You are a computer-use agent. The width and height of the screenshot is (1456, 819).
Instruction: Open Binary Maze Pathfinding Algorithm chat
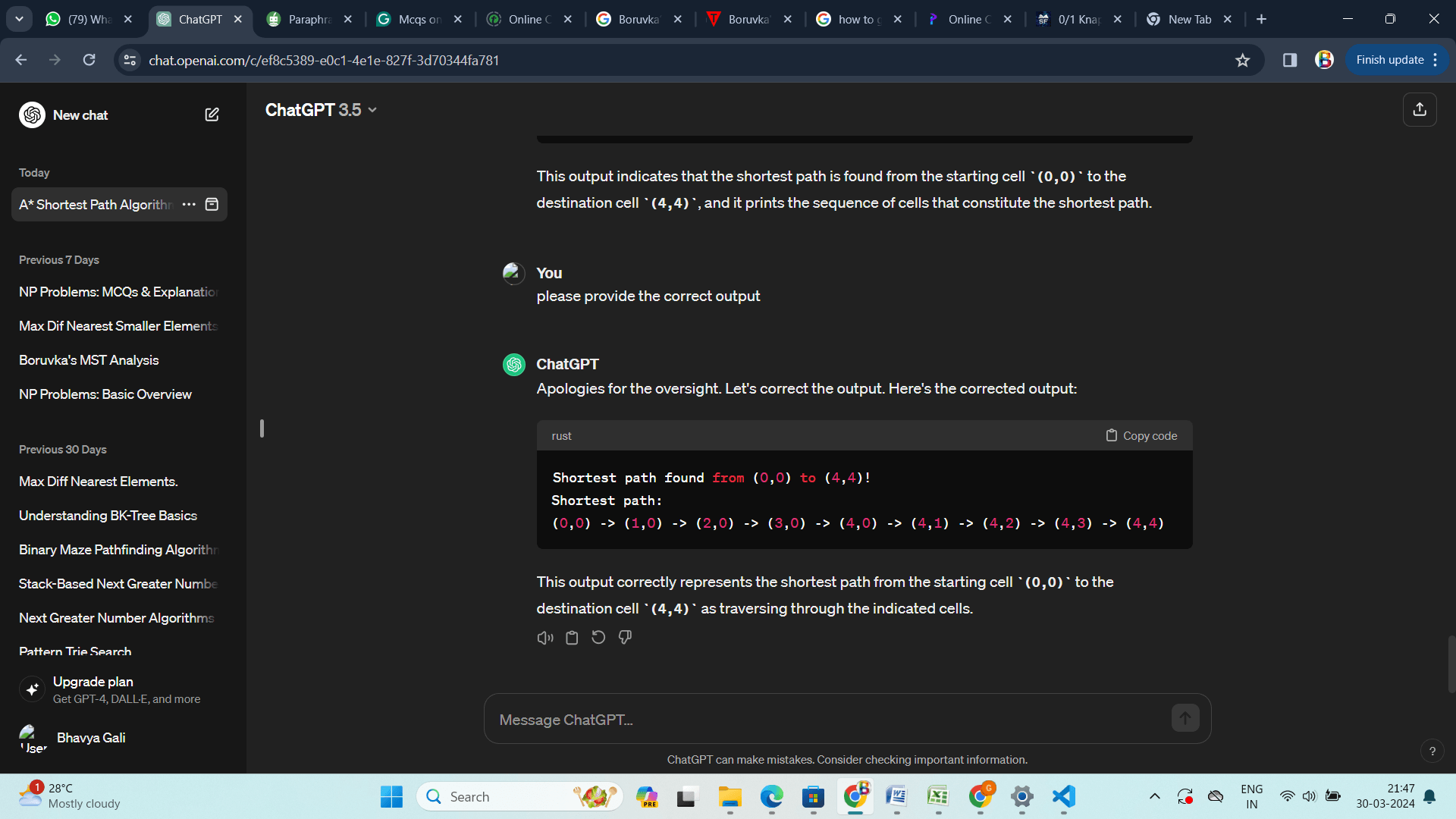[119, 550]
